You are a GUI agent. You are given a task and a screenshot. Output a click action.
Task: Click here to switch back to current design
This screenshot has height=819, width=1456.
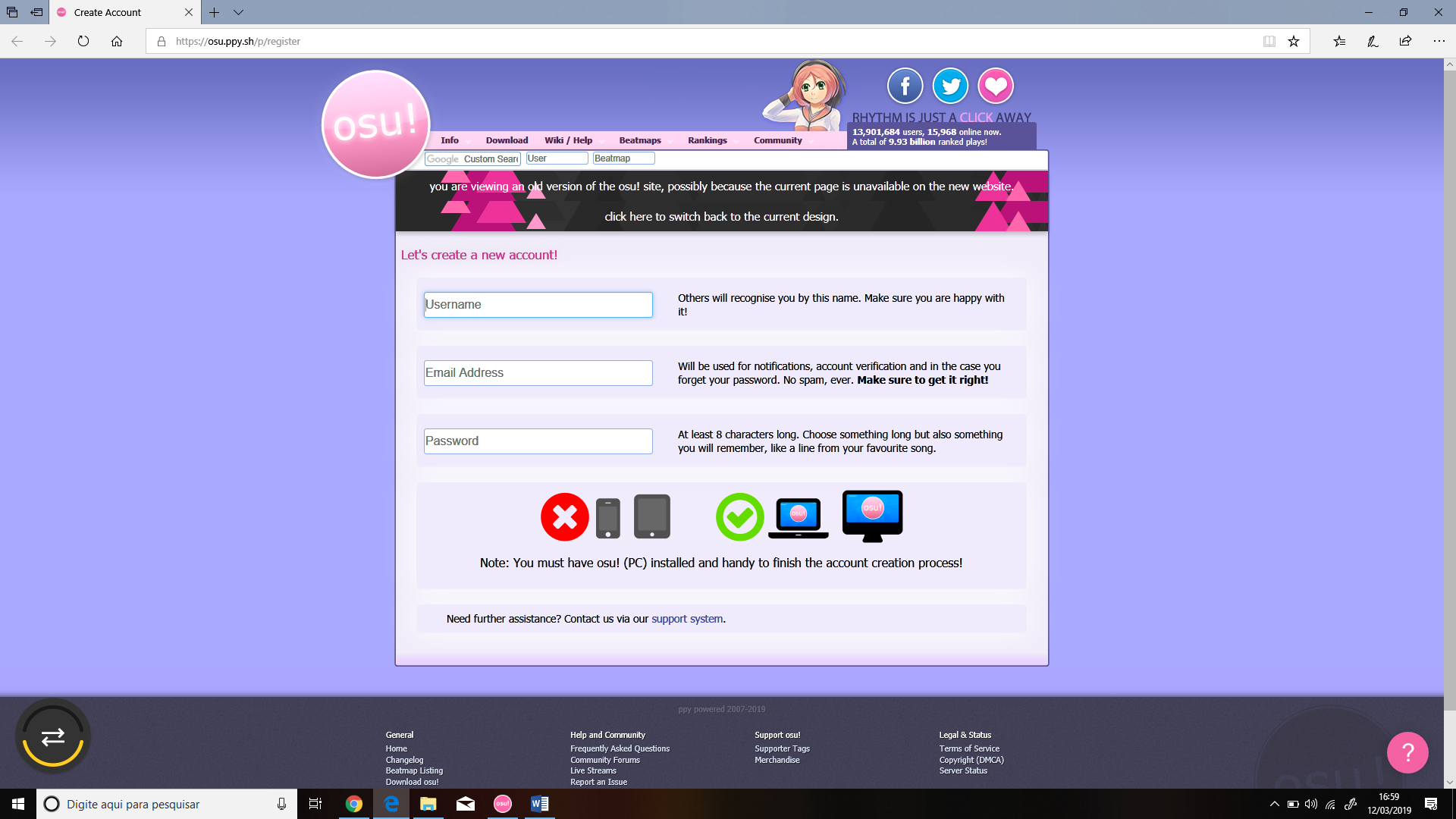pos(721,216)
